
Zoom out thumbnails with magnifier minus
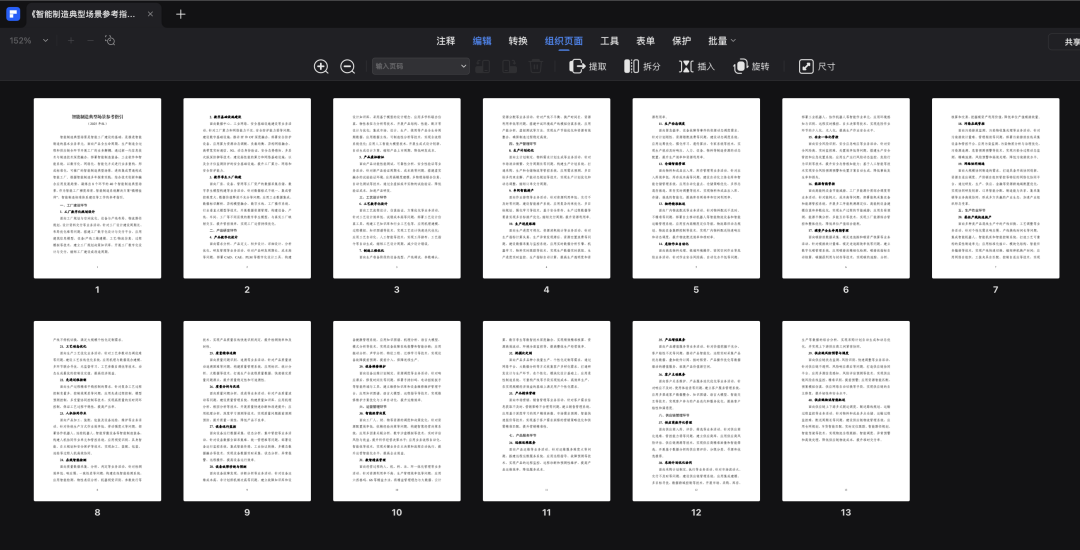click(x=348, y=67)
